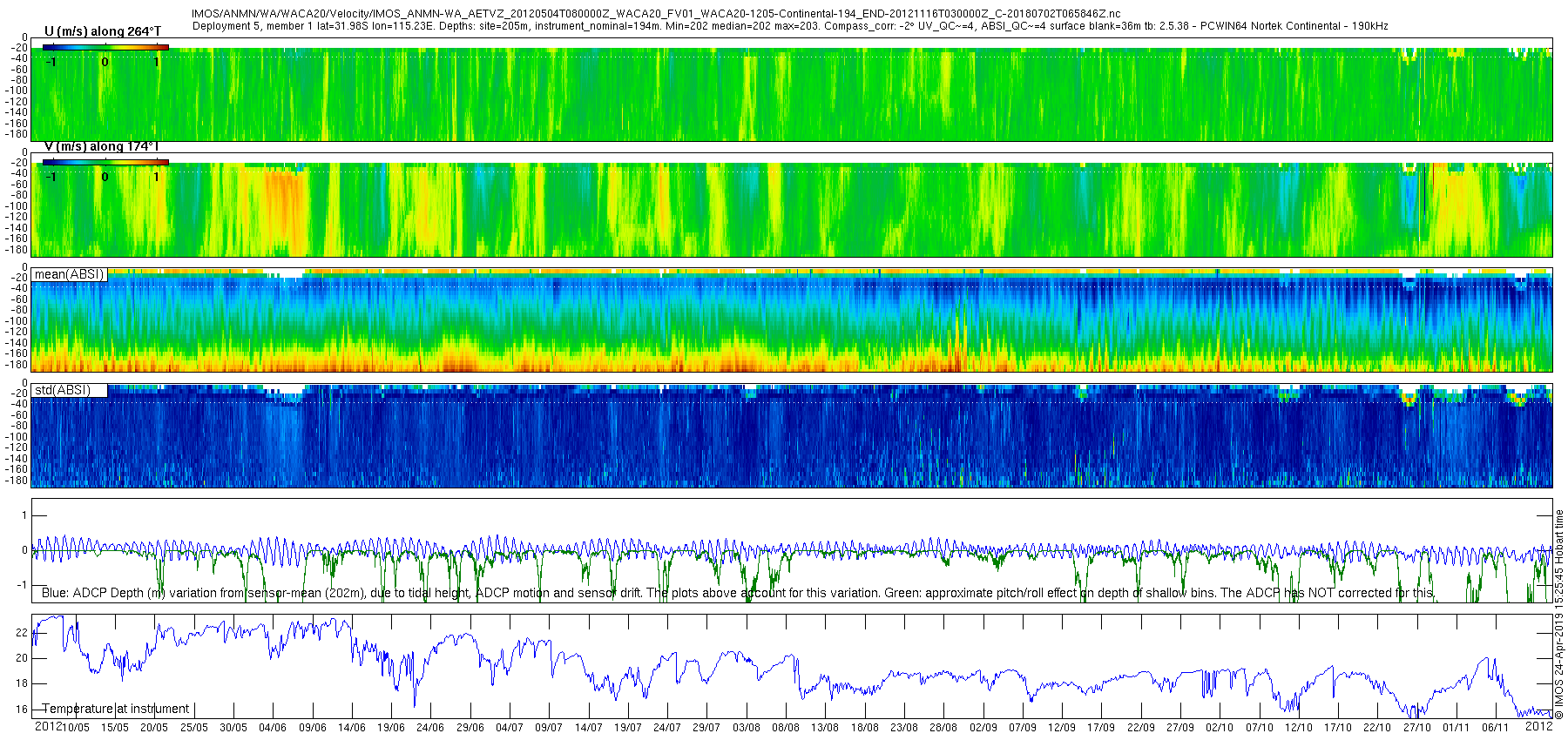Viewport: 1568px width, 740px height.
Task: Click the '08/08' date tick label
Action: (786, 727)
